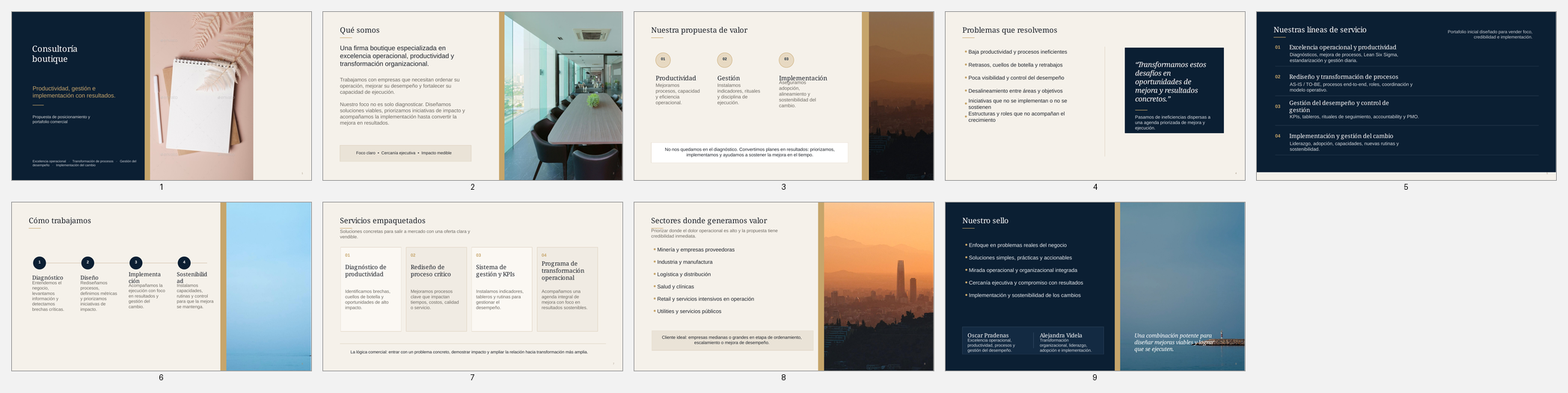
Task: Click step 2 Diseño circle in Cómo trabajamos
Action: point(88,262)
